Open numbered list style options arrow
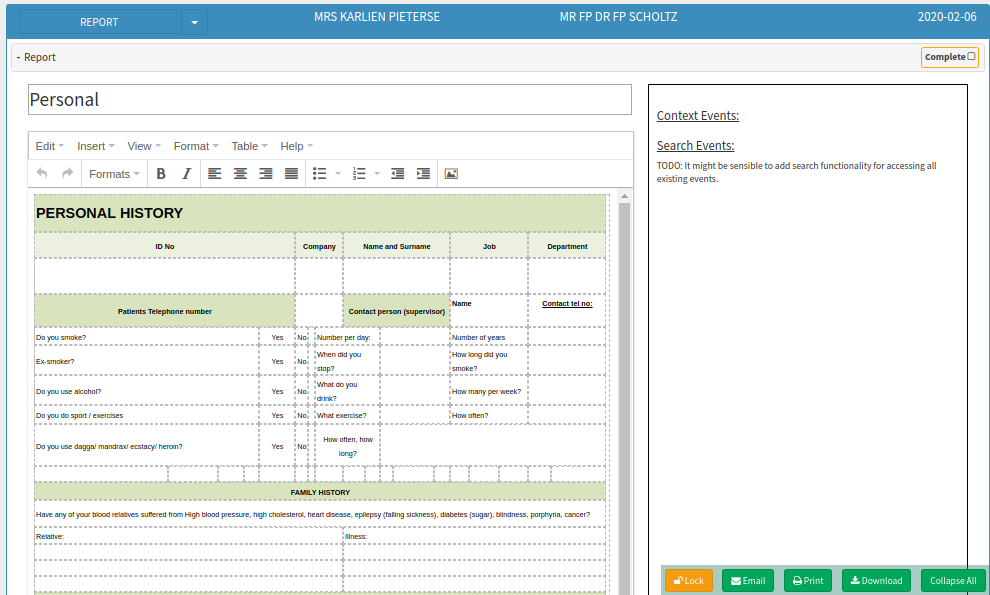Screen dimensions: 990x595 (x=377, y=174)
